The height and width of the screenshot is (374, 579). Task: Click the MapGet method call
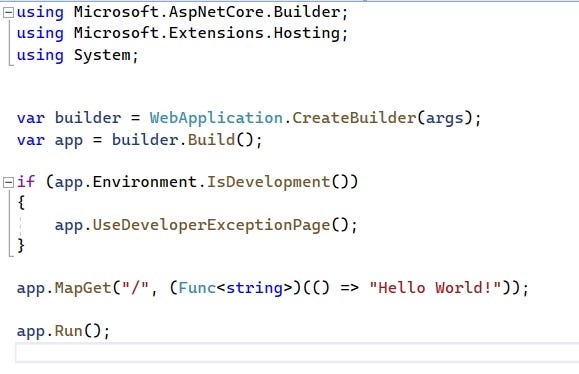83,288
